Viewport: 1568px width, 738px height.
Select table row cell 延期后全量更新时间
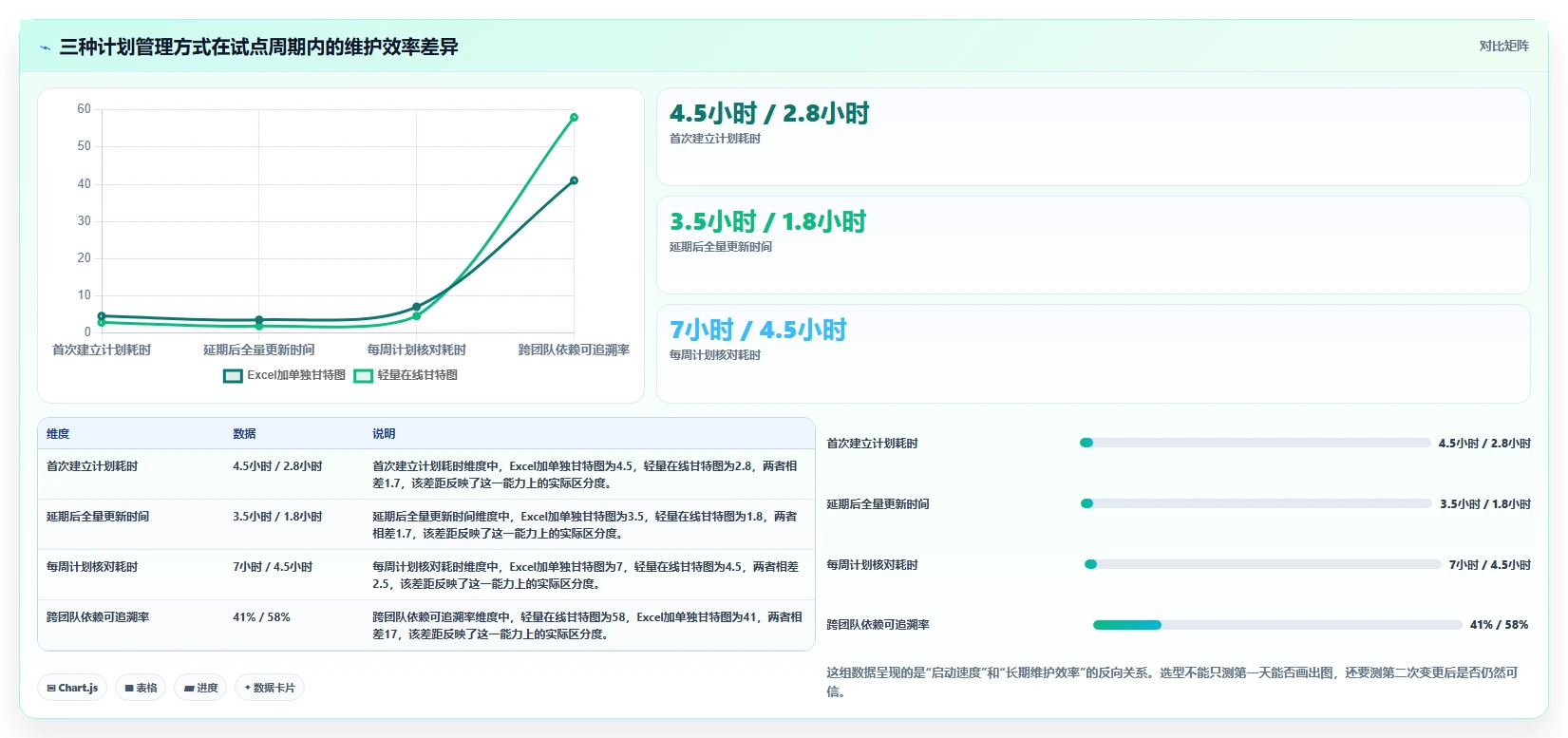click(98, 517)
